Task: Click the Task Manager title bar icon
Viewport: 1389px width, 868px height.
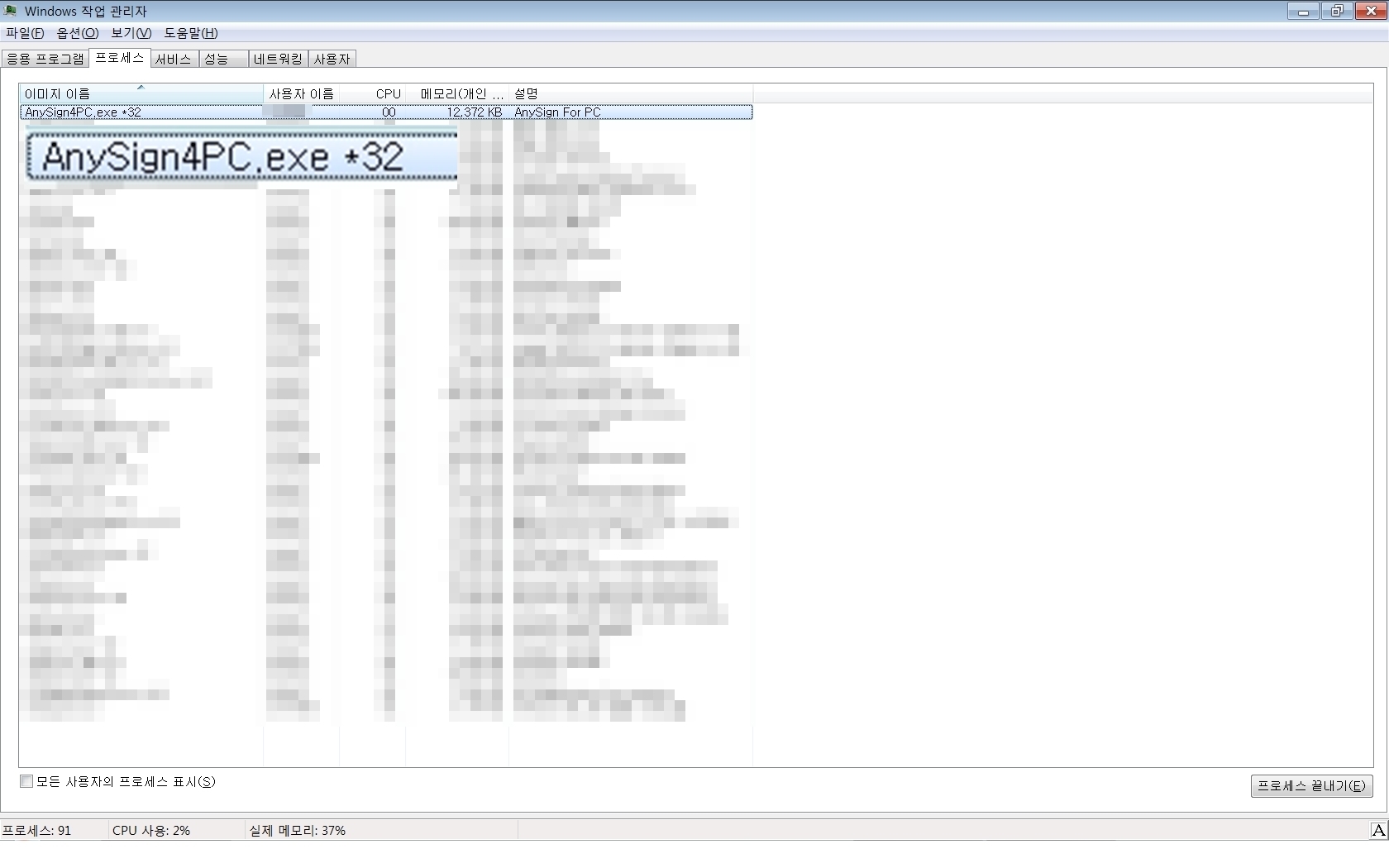Action: [11, 11]
